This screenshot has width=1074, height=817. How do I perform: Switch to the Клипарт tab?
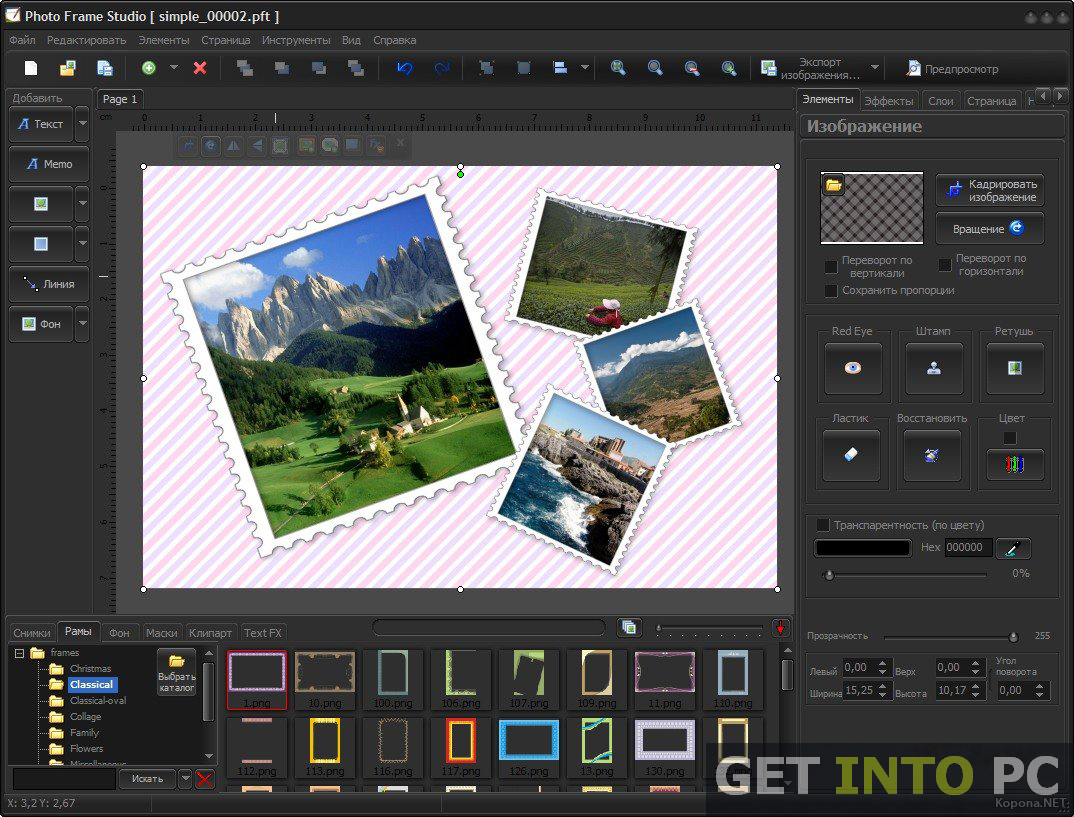(210, 633)
